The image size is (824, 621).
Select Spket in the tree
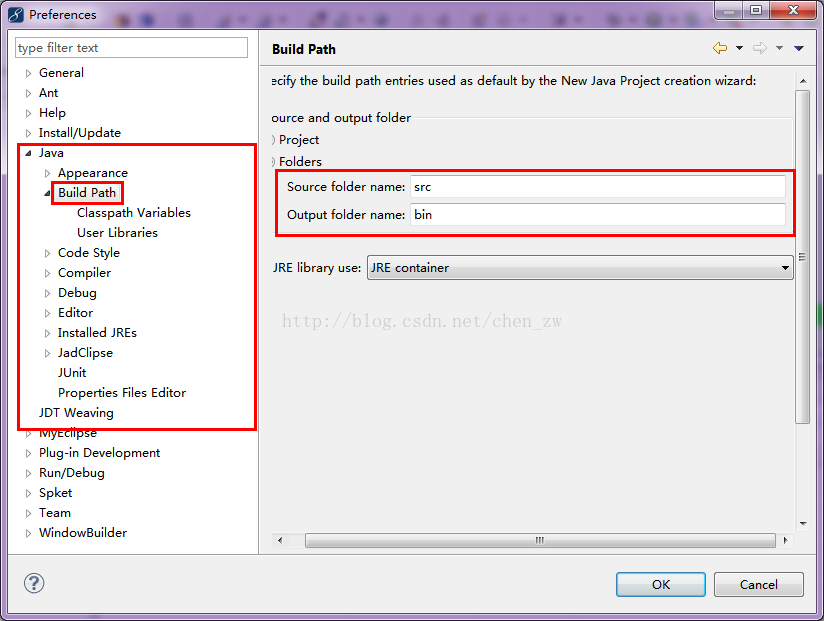coord(55,492)
